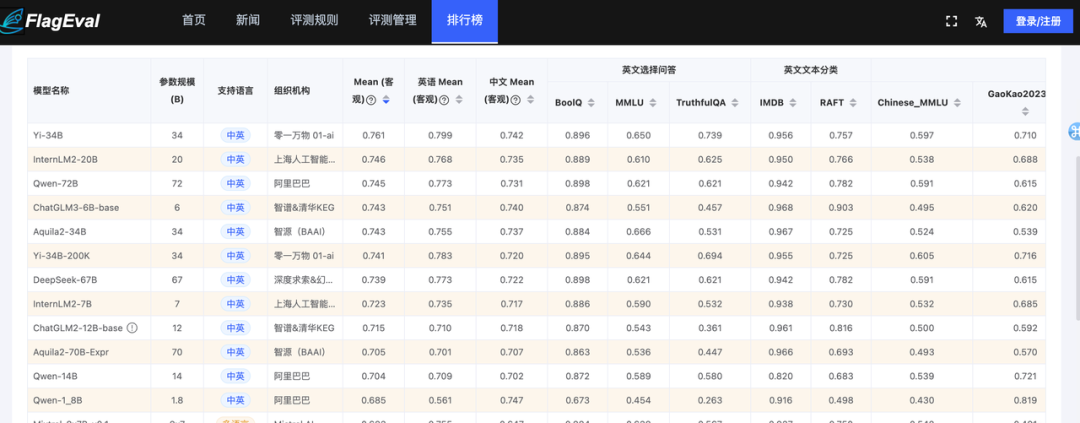Click 中英 tag in DeepSeek-67B row
This screenshot has width=1080, height=423.
pyautogui.click(x=236, y=280)
